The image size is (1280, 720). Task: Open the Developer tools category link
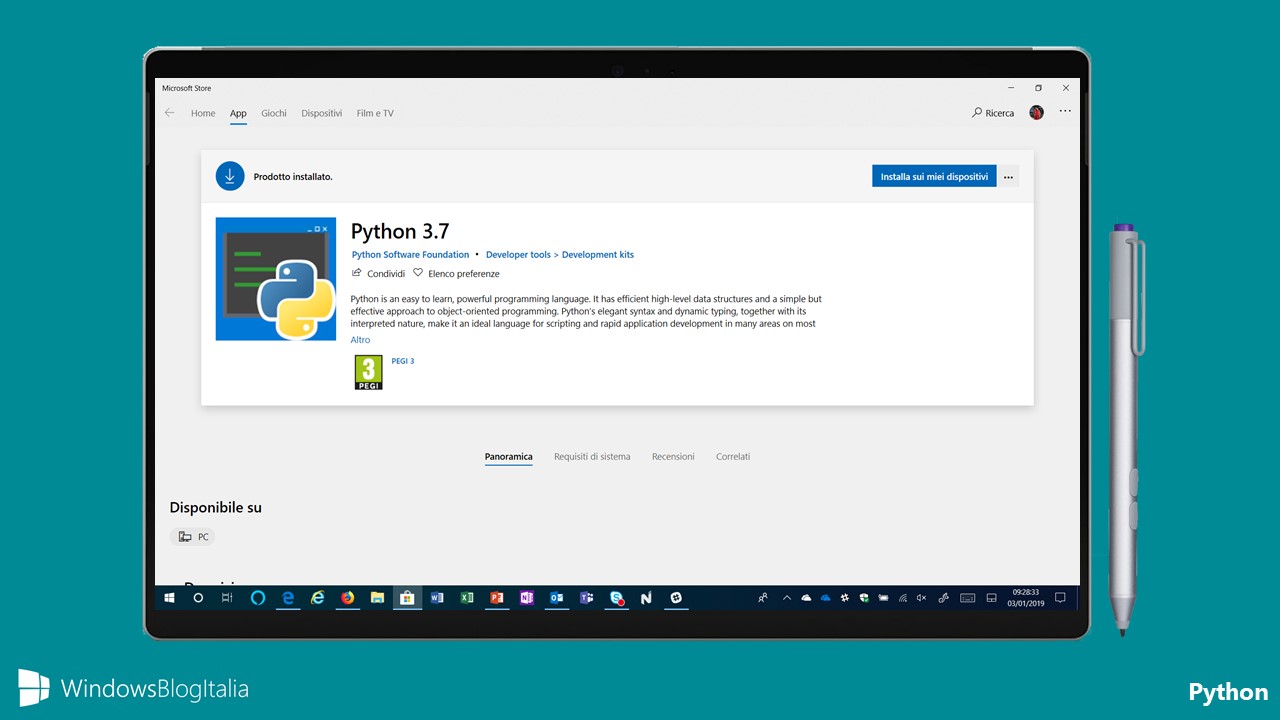[518, 255]
